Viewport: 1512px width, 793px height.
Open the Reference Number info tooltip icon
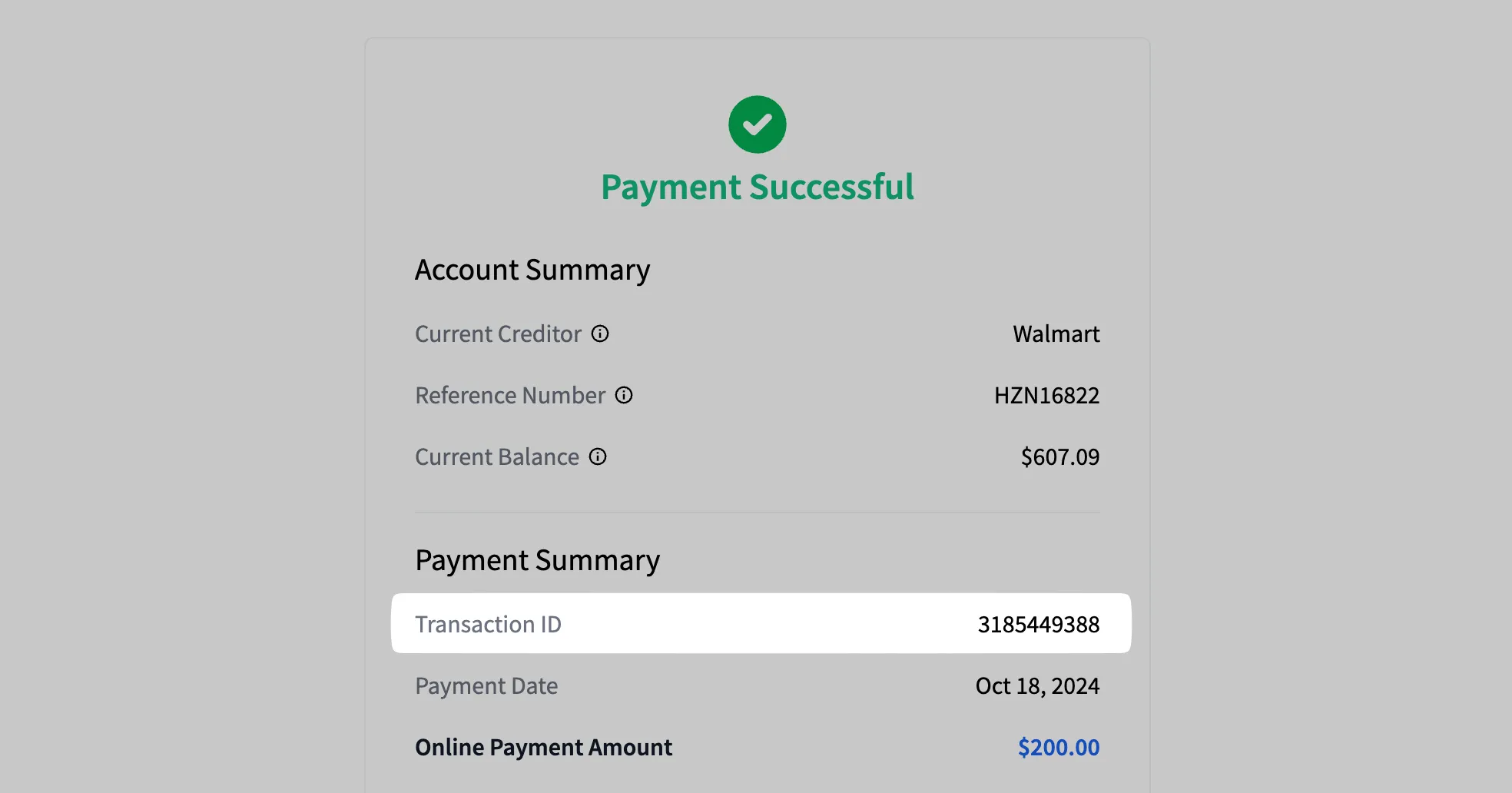tap(624, 395)
